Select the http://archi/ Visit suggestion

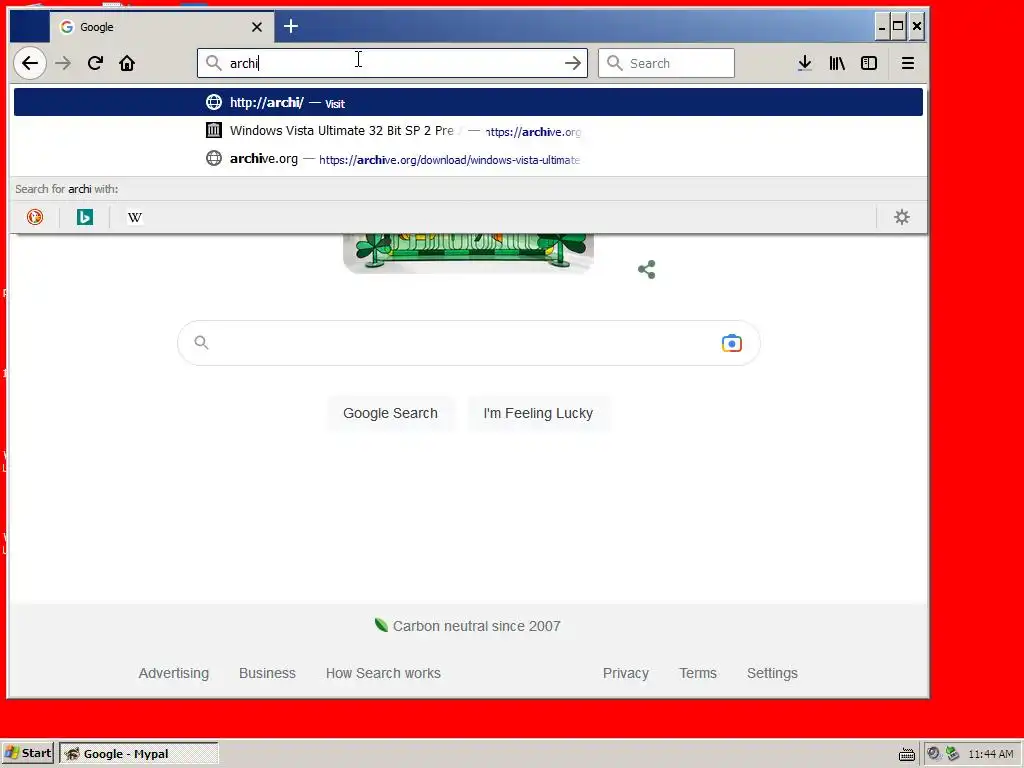coord(468,103)
